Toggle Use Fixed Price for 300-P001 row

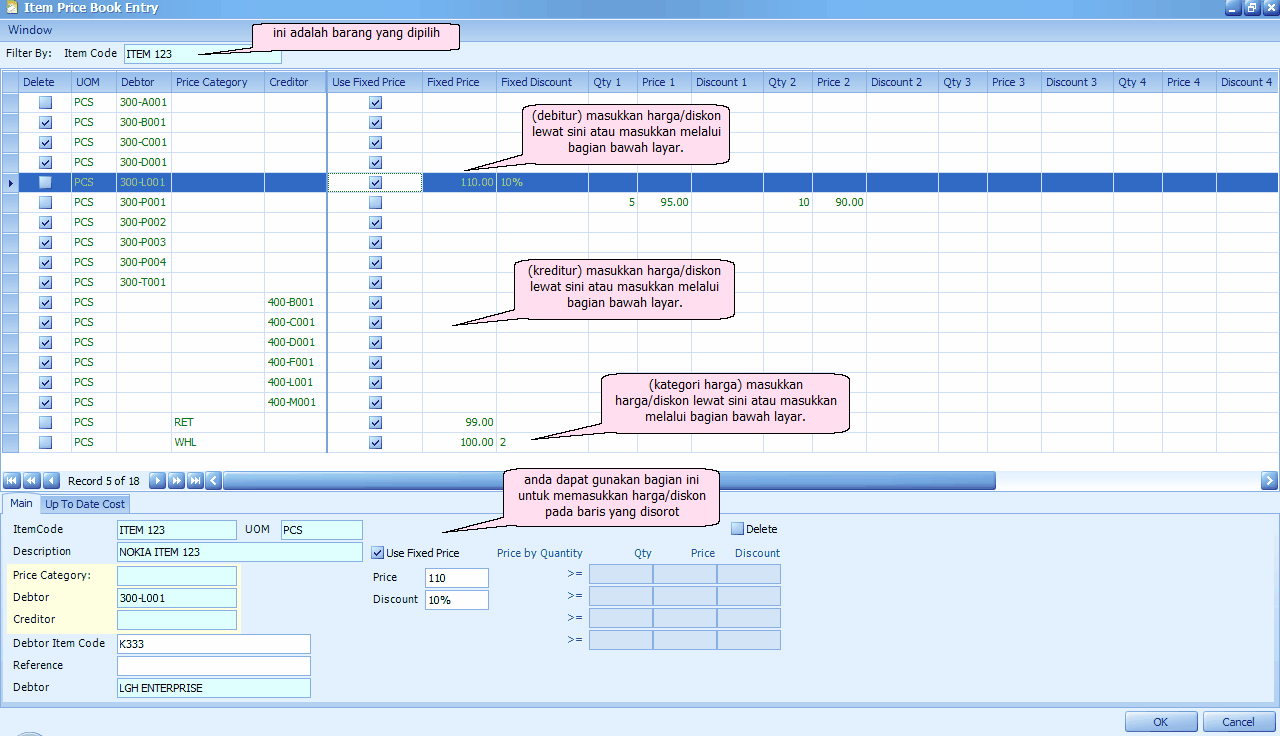pos(375,202)
